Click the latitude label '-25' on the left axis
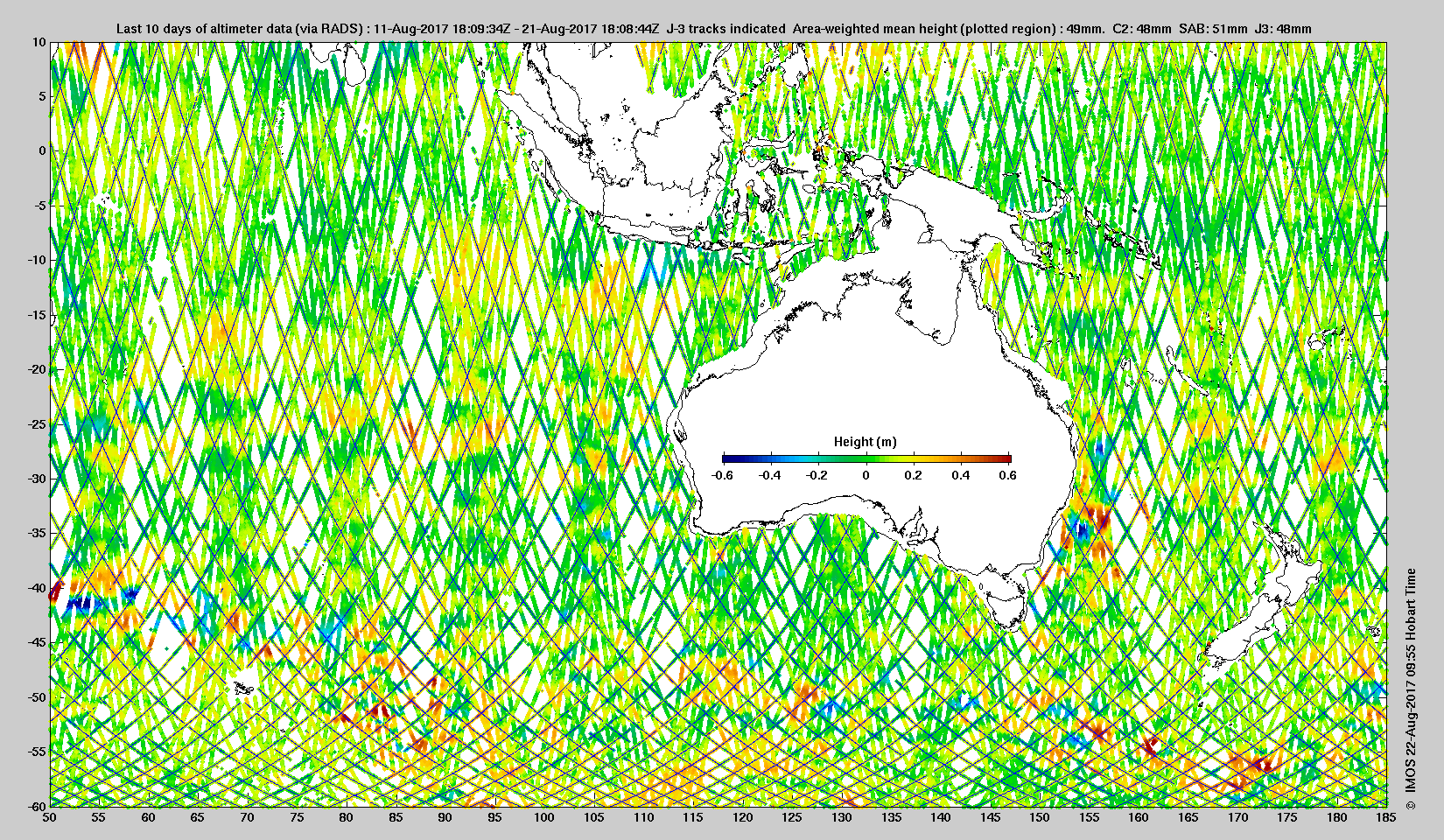The width and height of the screenshot is (1444, 840). pyautogui.click(x=37, y=424)
